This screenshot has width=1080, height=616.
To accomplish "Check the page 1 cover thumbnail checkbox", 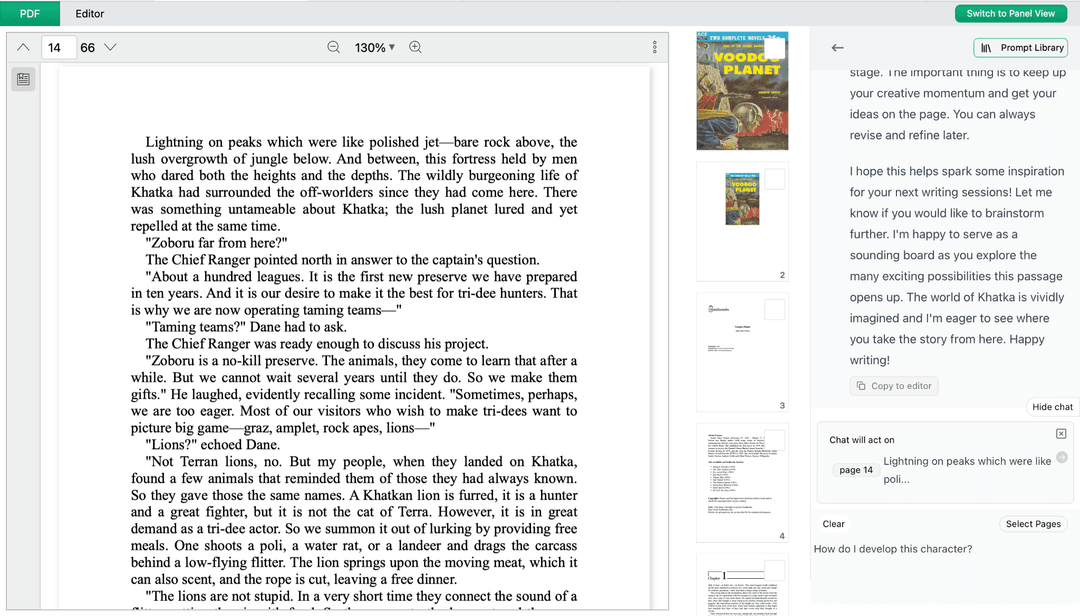I will point(775,47).
